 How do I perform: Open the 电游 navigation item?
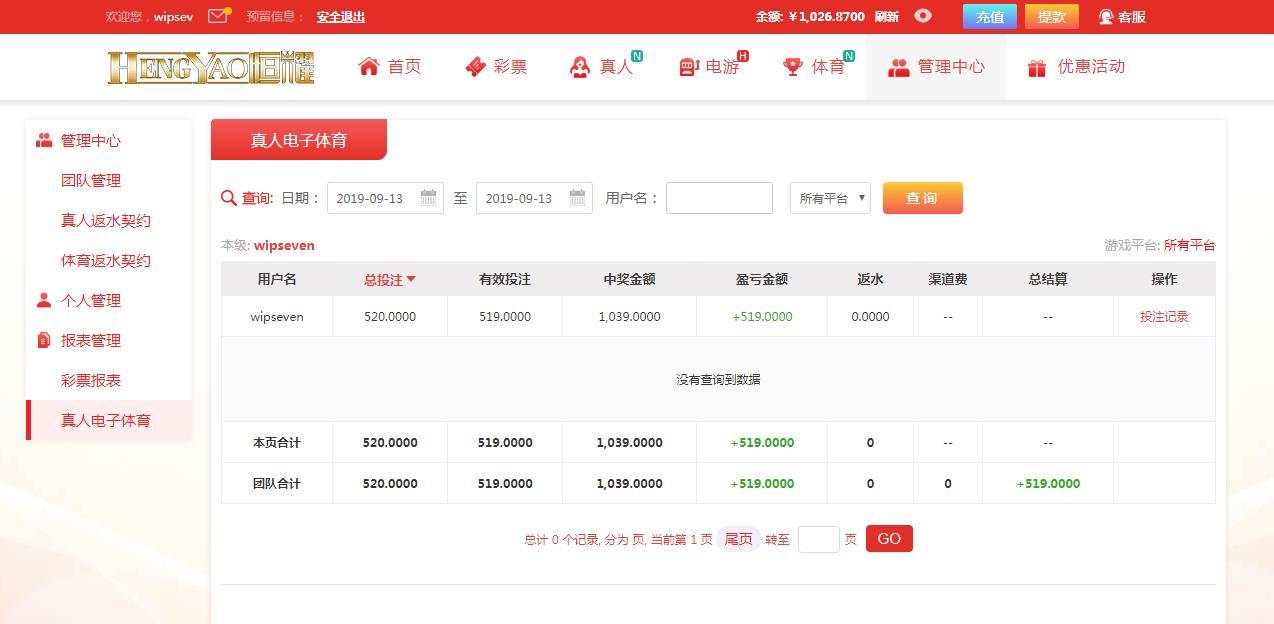tap(711, 67)
